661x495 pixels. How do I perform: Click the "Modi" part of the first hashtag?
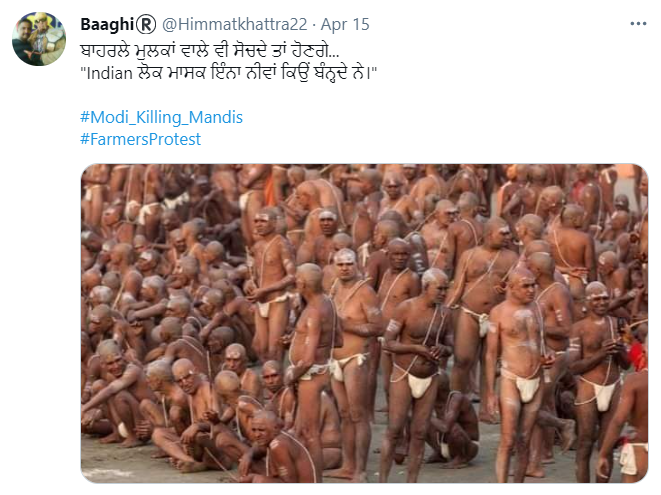[x=107, y=117]
